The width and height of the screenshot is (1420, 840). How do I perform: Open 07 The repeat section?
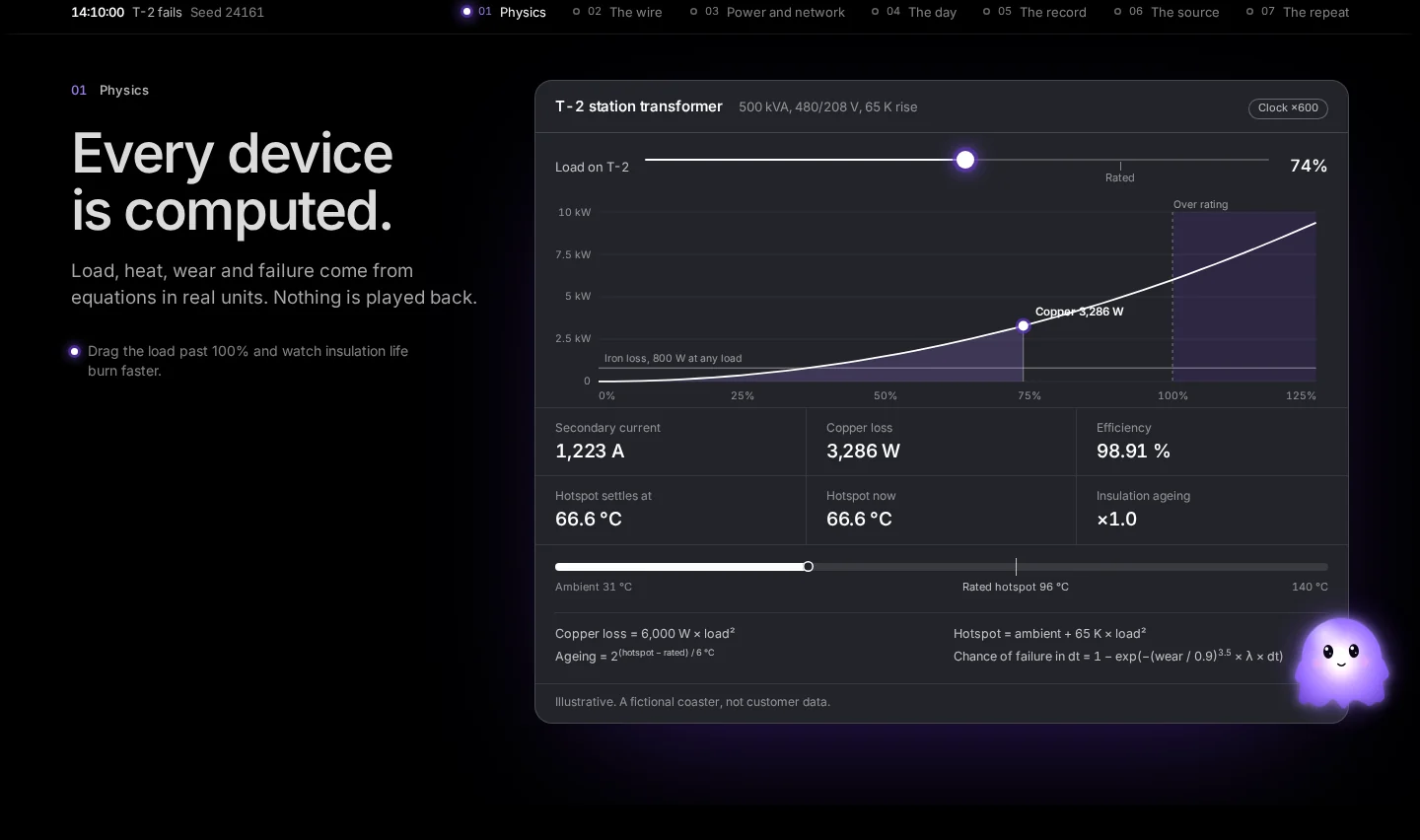pyautogui.click(x=1297, y=12)
